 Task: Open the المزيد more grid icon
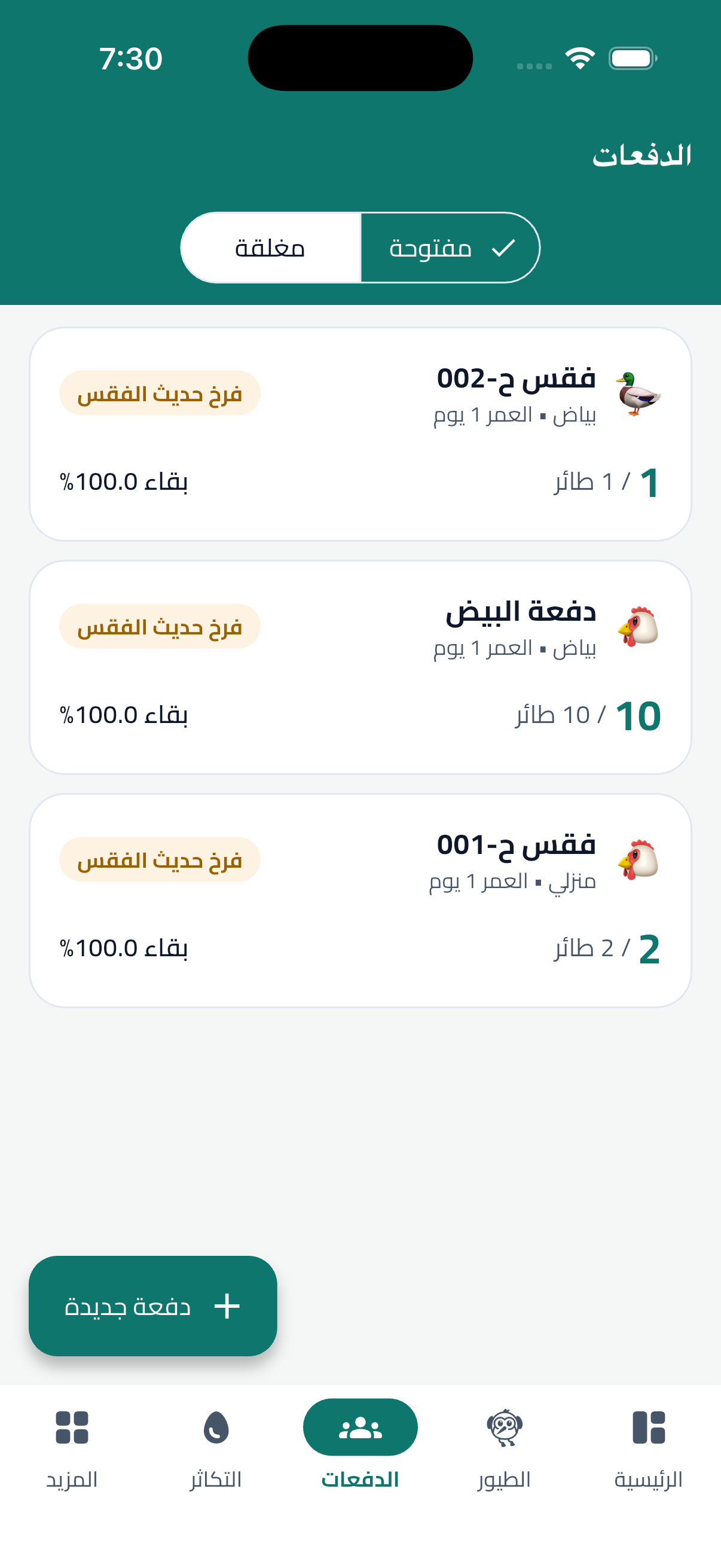point(72,1427)
